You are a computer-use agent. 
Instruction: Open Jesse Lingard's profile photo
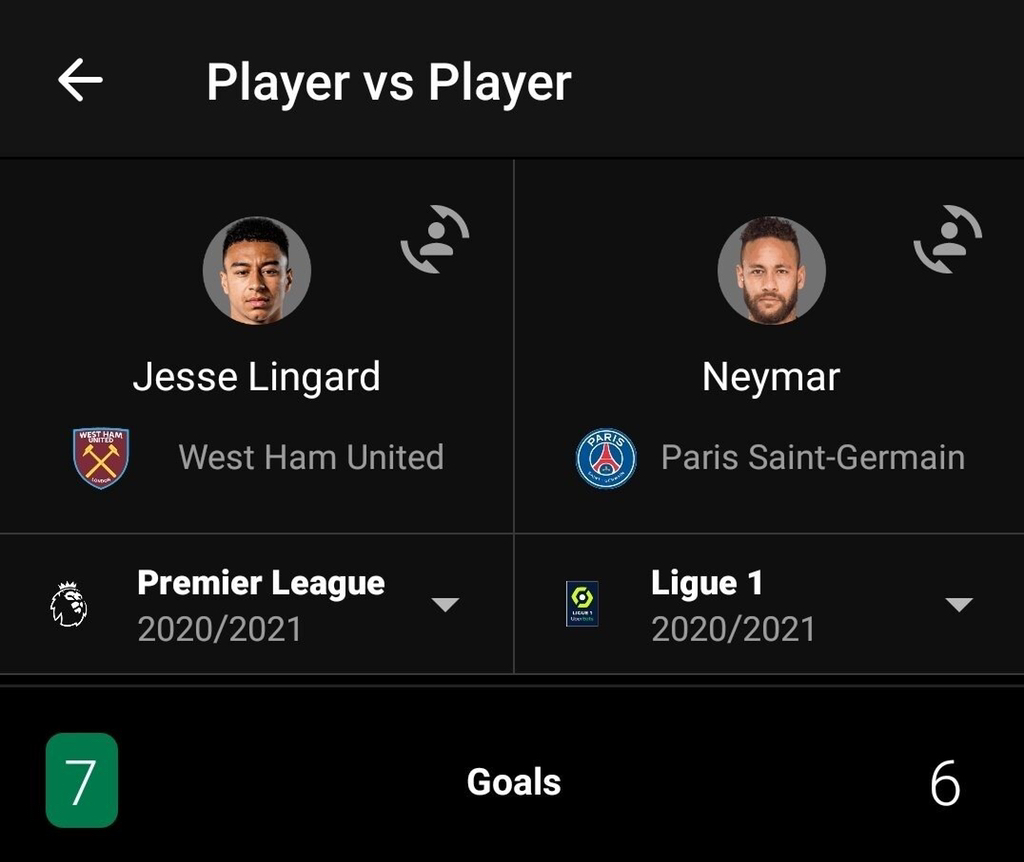257,270
